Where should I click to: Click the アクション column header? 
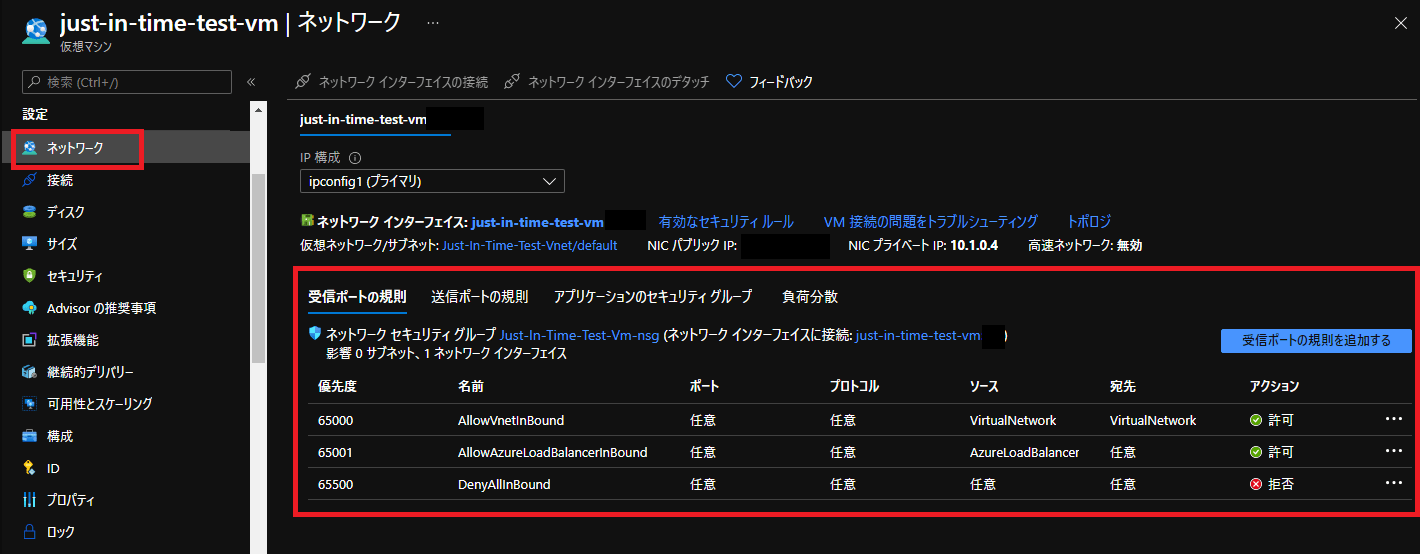click(x=1275, y=386)
